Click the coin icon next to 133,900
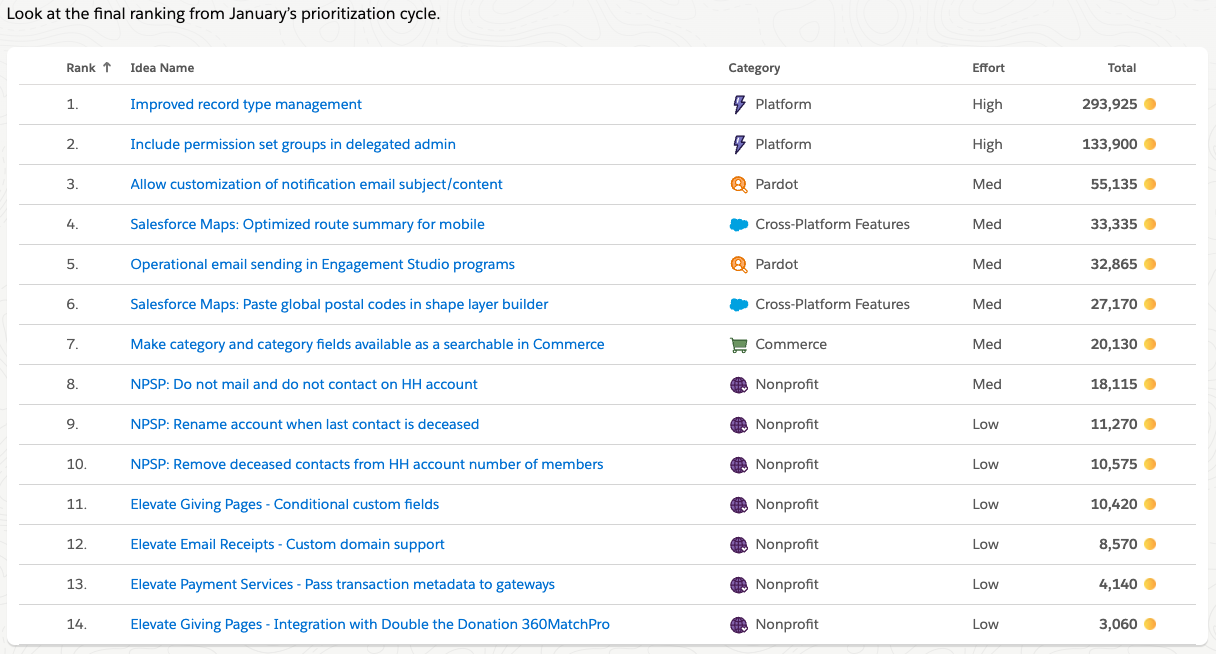This screenshot has width=1216, height=654. [x=1150, y=144]
